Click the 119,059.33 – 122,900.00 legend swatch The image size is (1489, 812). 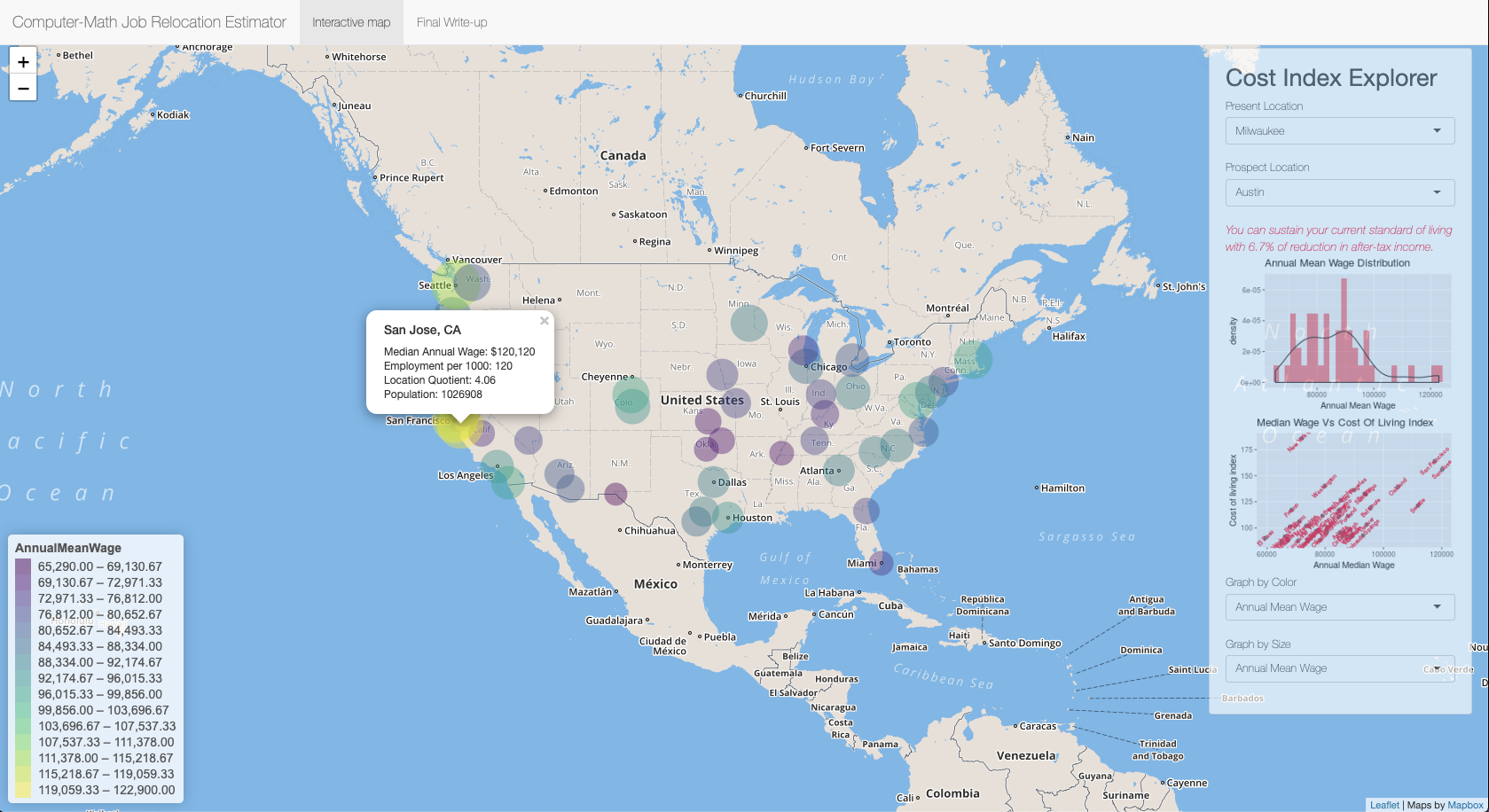tap(23, 790)
